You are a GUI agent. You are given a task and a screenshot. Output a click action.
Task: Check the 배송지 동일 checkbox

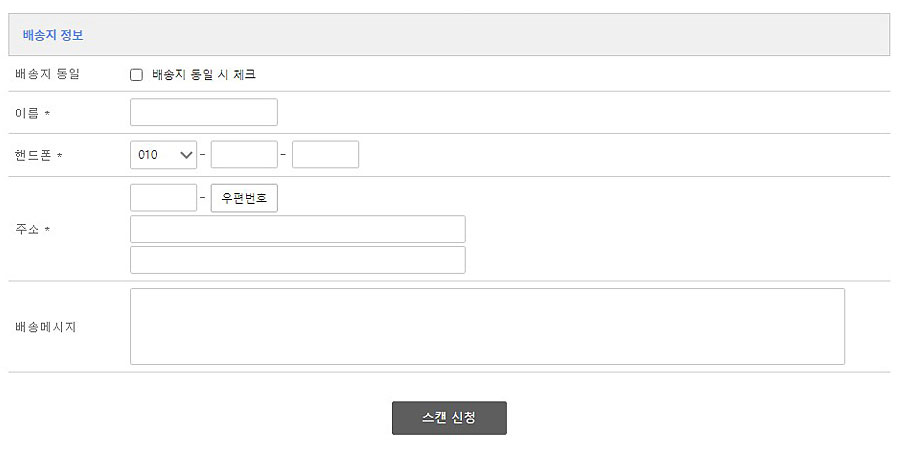click(136, 75)
